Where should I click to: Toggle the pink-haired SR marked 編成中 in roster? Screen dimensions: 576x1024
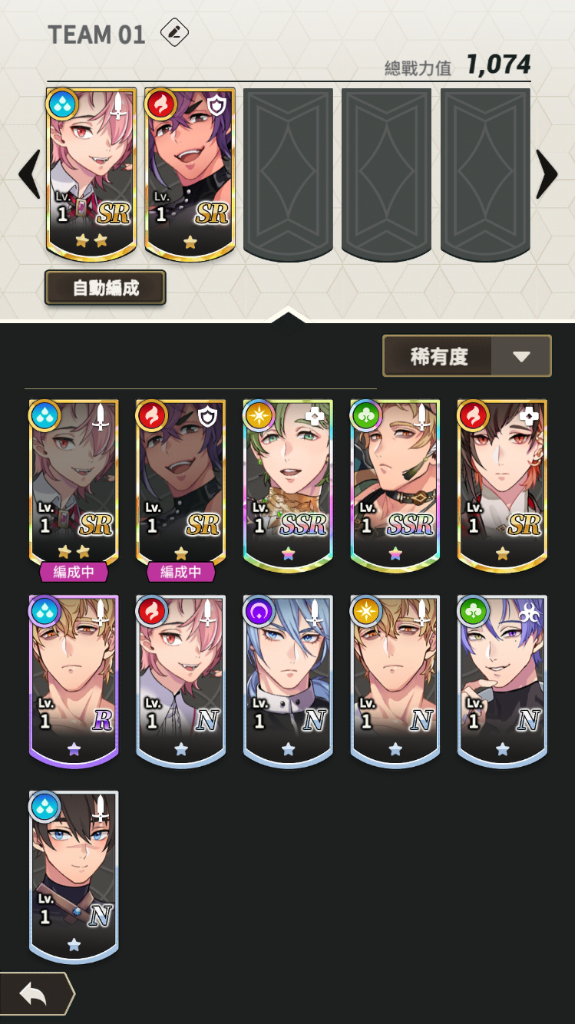tap(74, 485)
